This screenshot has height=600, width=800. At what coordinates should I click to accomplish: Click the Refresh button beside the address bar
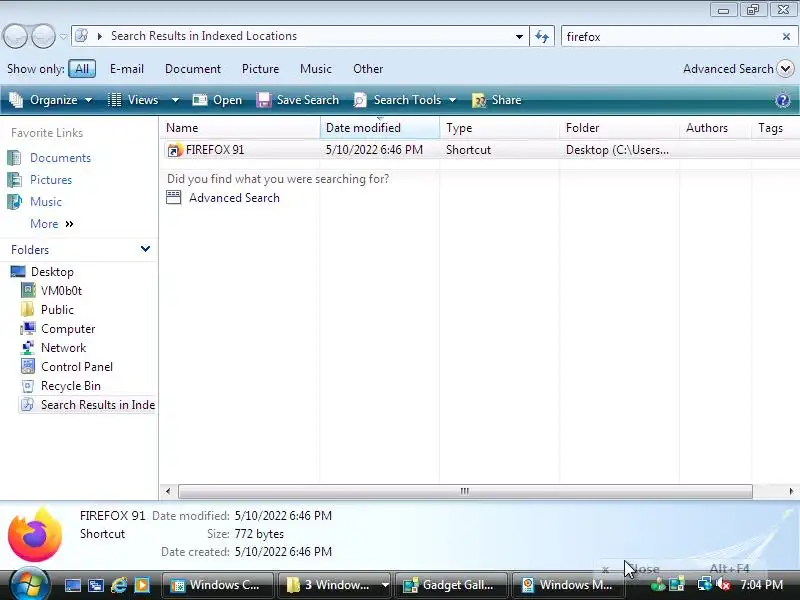pyautogui.click(x=542, y=37)
